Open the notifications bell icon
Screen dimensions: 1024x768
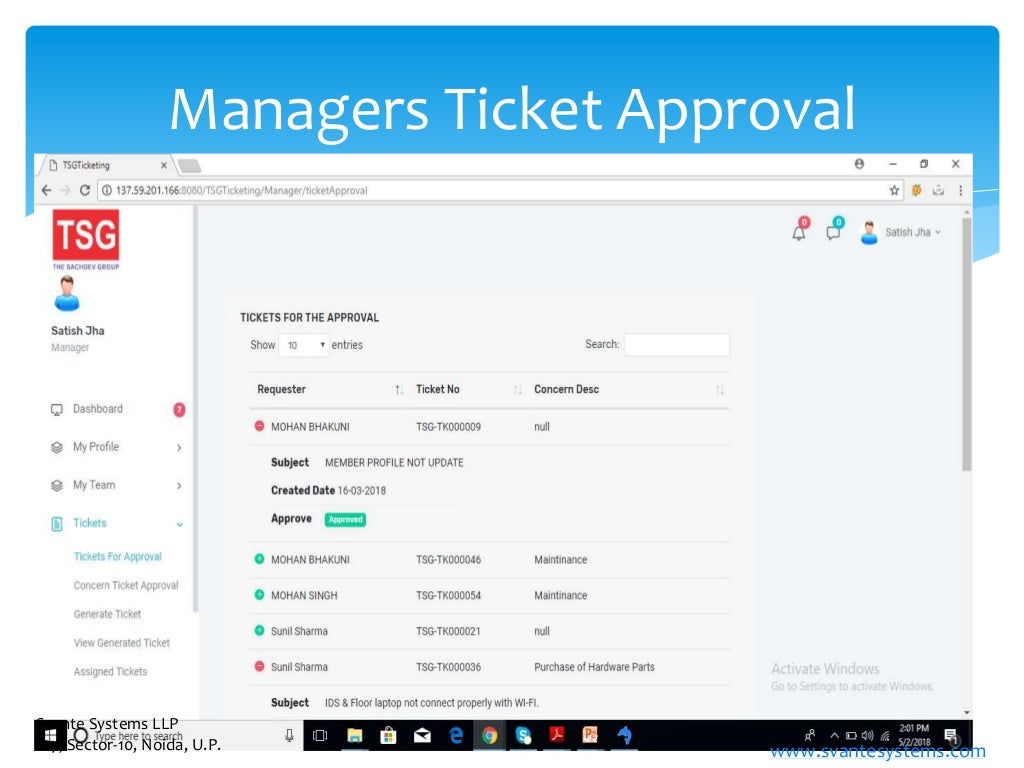tap(799, 232)
